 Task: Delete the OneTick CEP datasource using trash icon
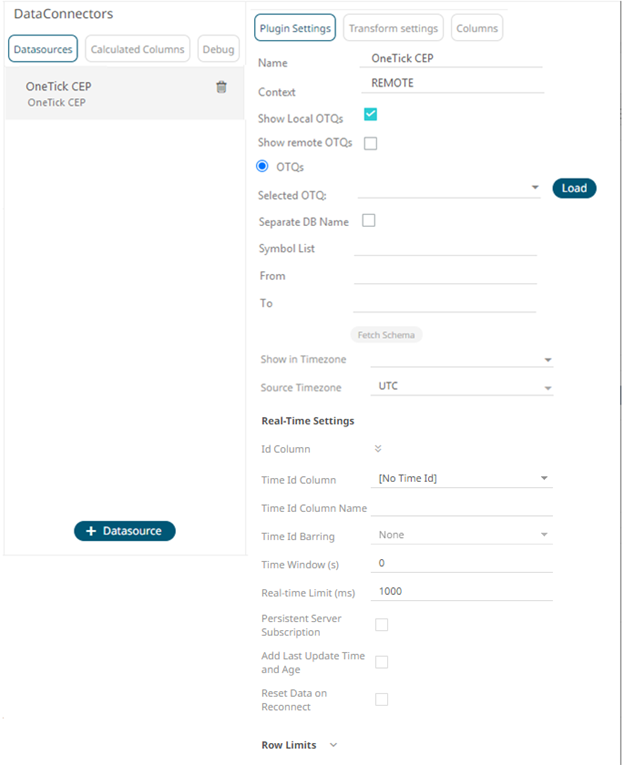coord(221,88)
